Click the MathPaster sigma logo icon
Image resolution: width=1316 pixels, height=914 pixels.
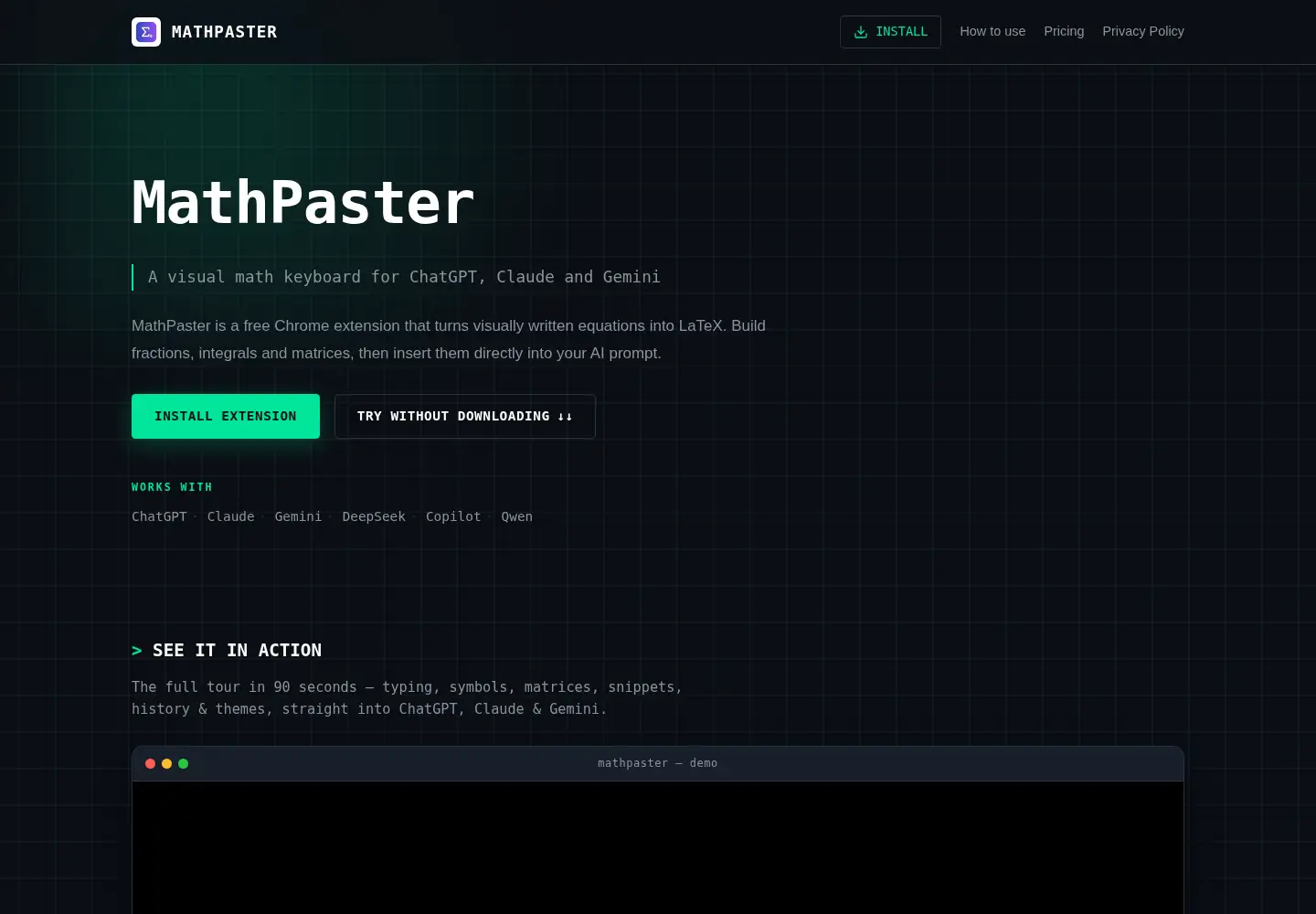tap(146, 32)
